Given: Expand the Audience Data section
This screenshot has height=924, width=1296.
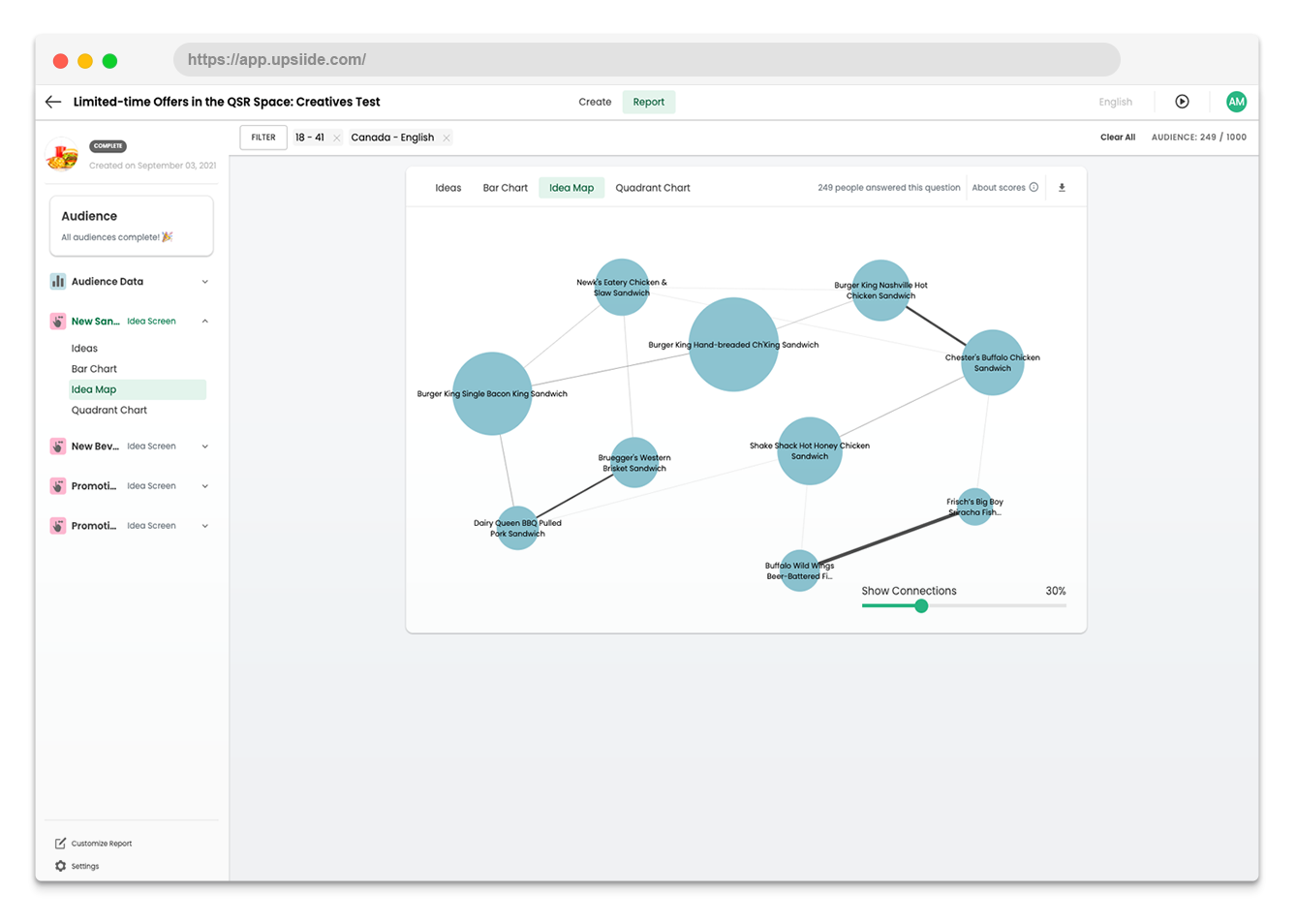Looking at the screenshot, I should pos(205,282).
